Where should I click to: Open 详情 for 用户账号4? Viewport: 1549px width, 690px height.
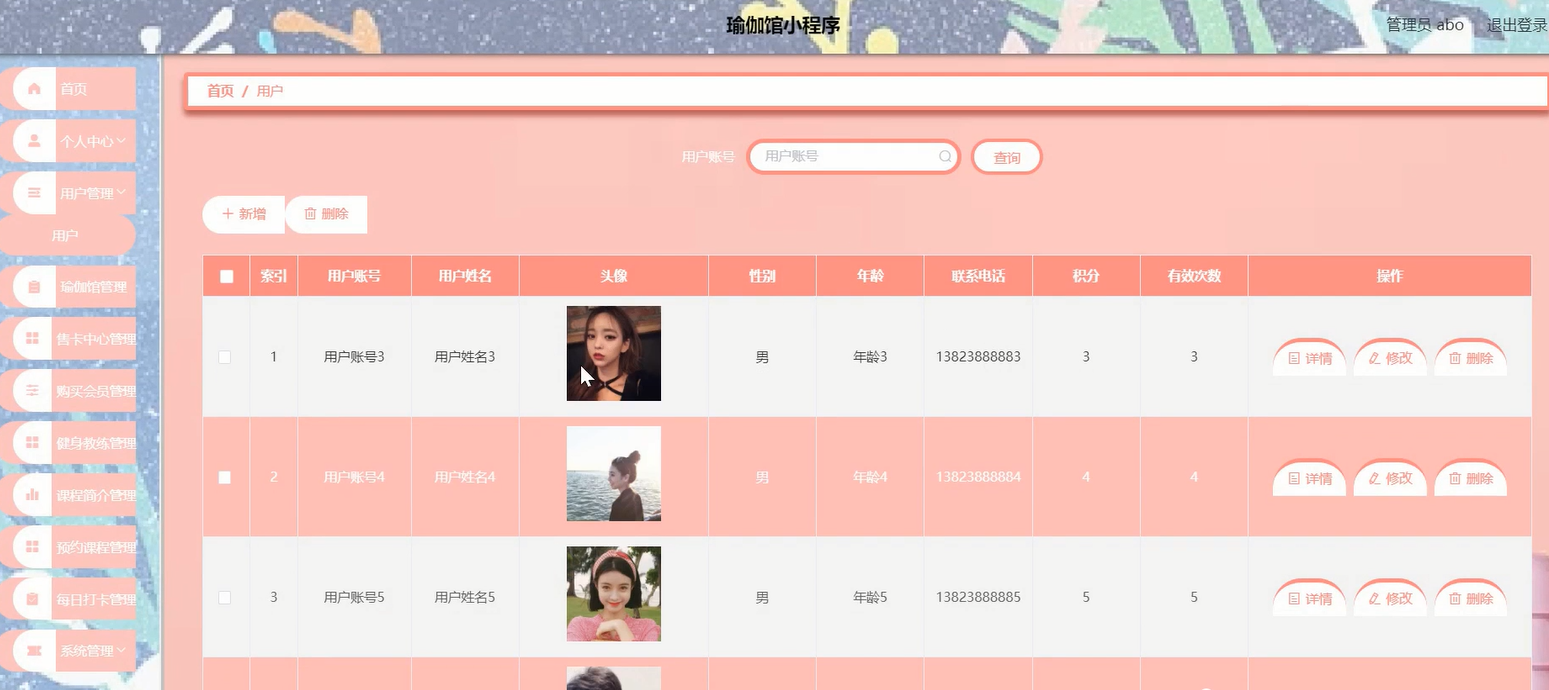1309,478
